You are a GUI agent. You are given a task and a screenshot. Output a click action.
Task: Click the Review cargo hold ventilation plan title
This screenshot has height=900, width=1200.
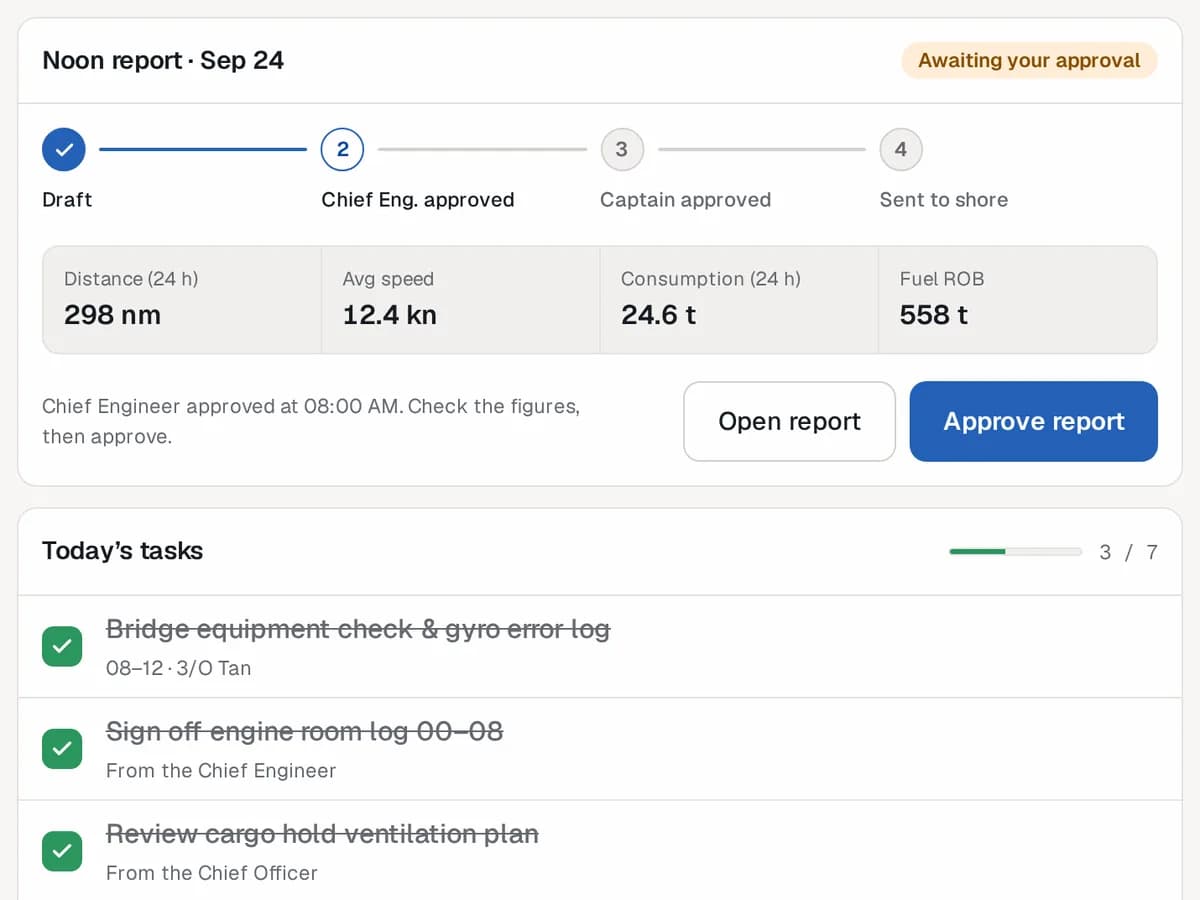[x=322, y=833]
